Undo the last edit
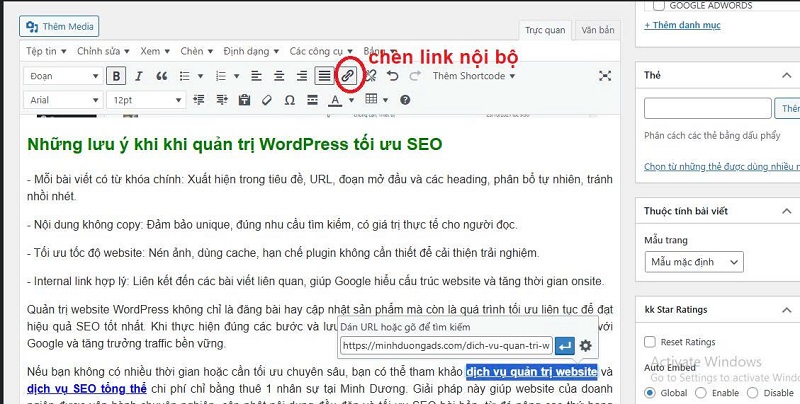This screenshot has width=800, height=404. pos(392,76)
